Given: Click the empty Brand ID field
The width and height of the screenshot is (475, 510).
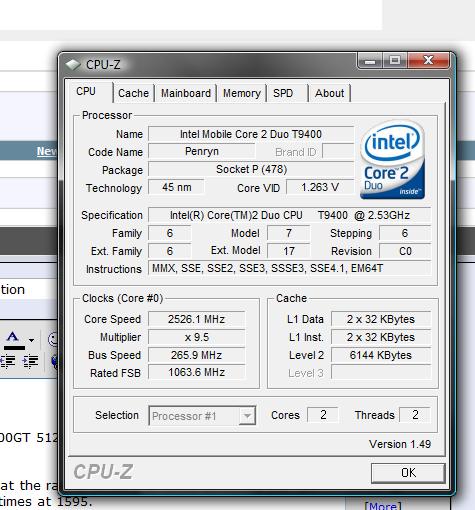Looking at the screenshot, I should tap(338, 151).
